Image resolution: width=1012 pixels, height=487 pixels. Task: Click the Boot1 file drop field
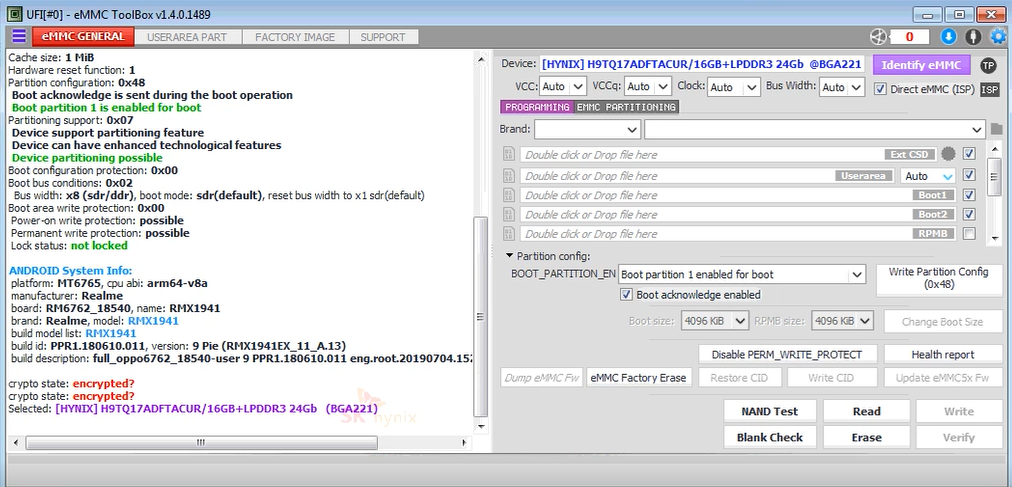click(x=738, y=195)
